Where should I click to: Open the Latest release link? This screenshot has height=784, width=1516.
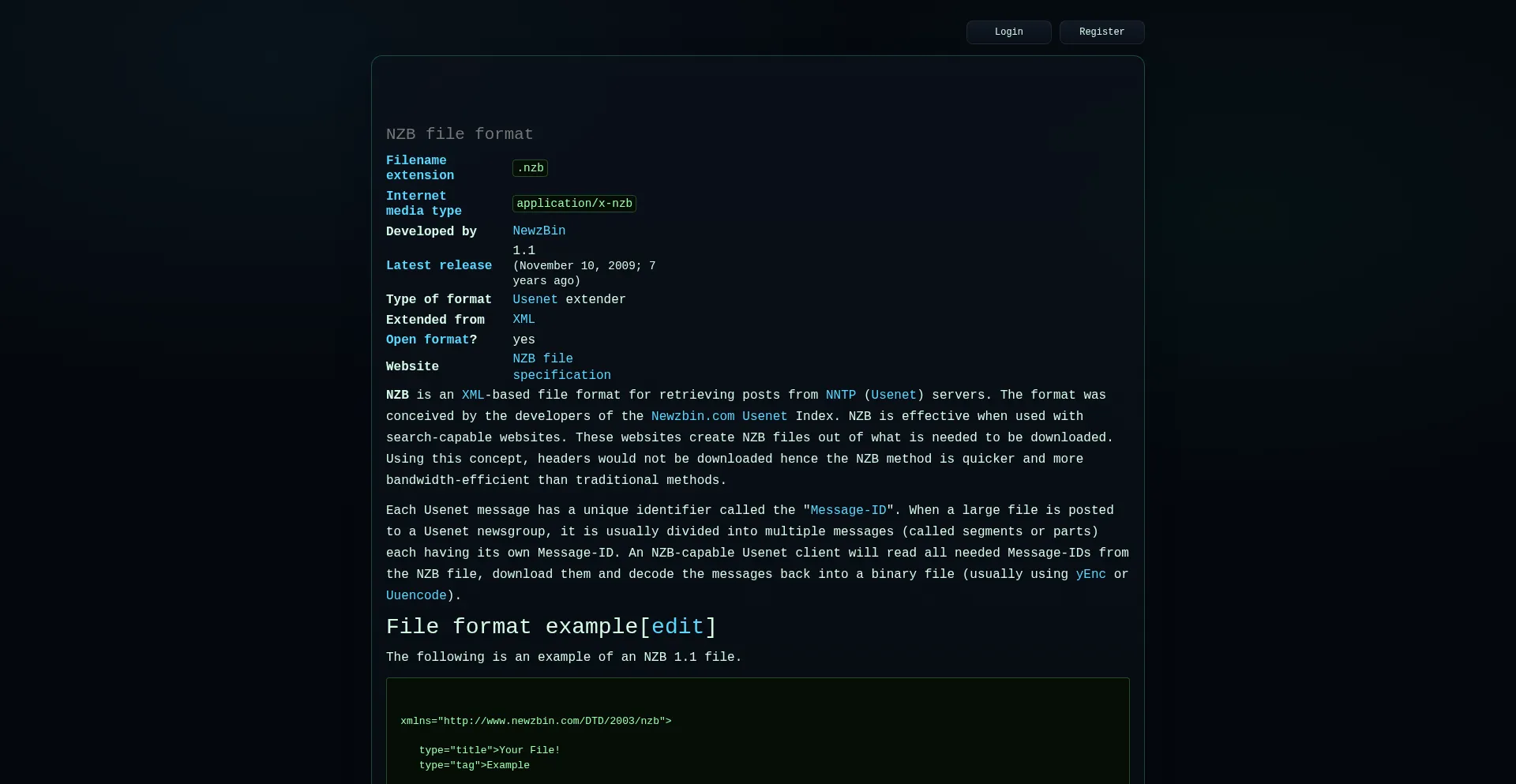(439, 266)
